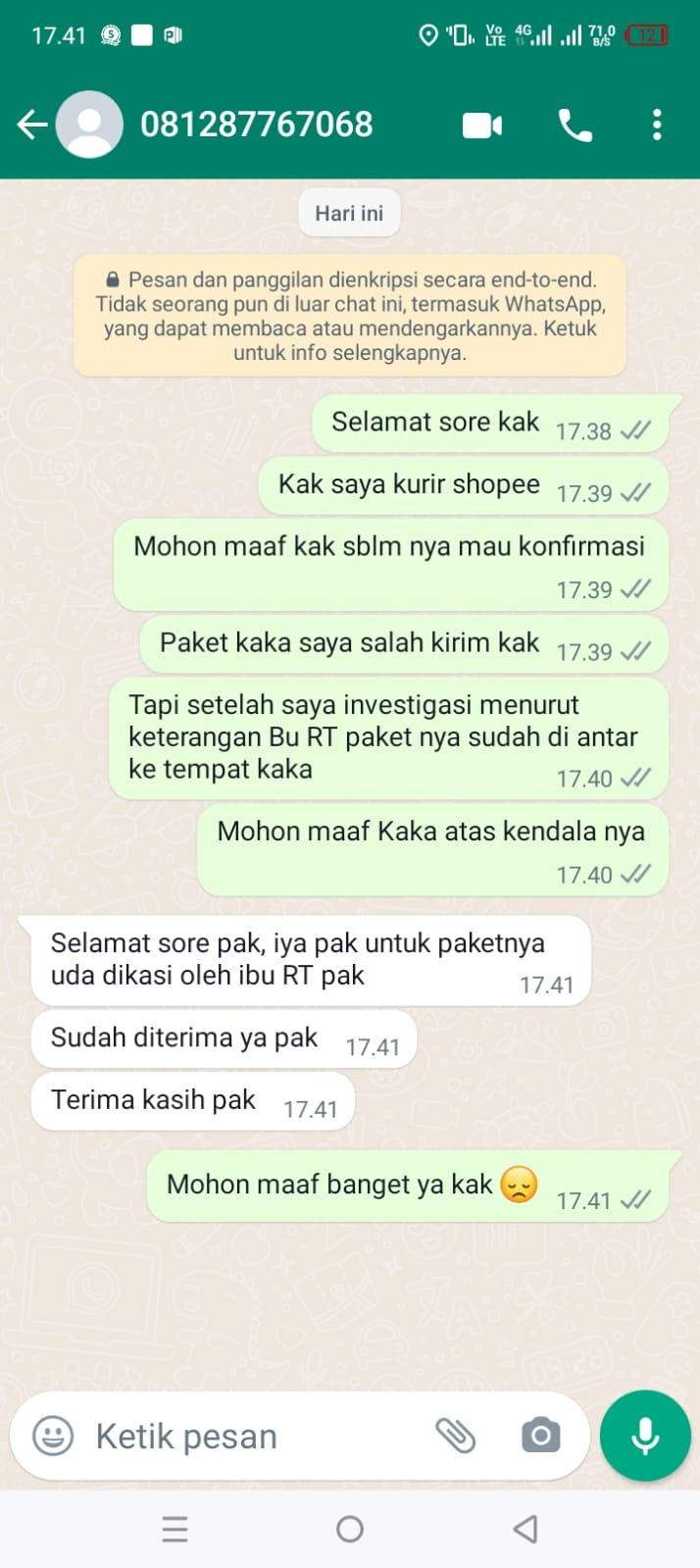Focus the Ketik pesan input field
This screenshot has width=700, height=1568.
click(253, 1437)
